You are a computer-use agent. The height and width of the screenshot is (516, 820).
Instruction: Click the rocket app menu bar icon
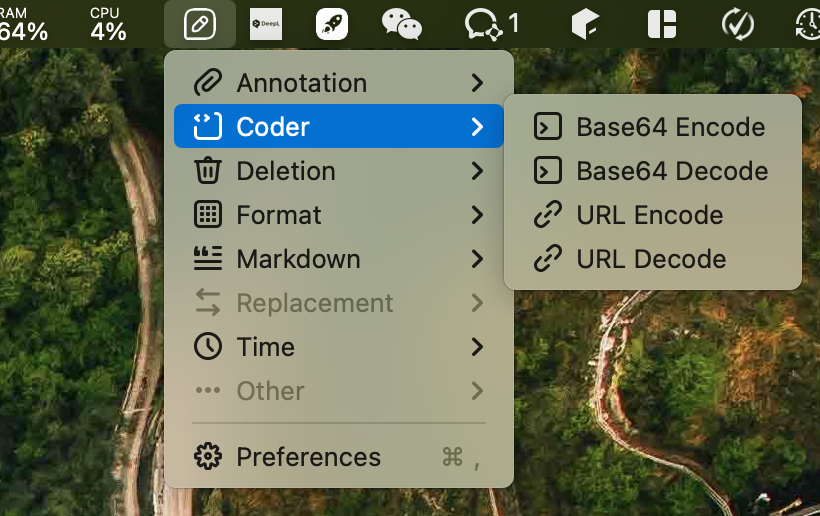point(332,24)
